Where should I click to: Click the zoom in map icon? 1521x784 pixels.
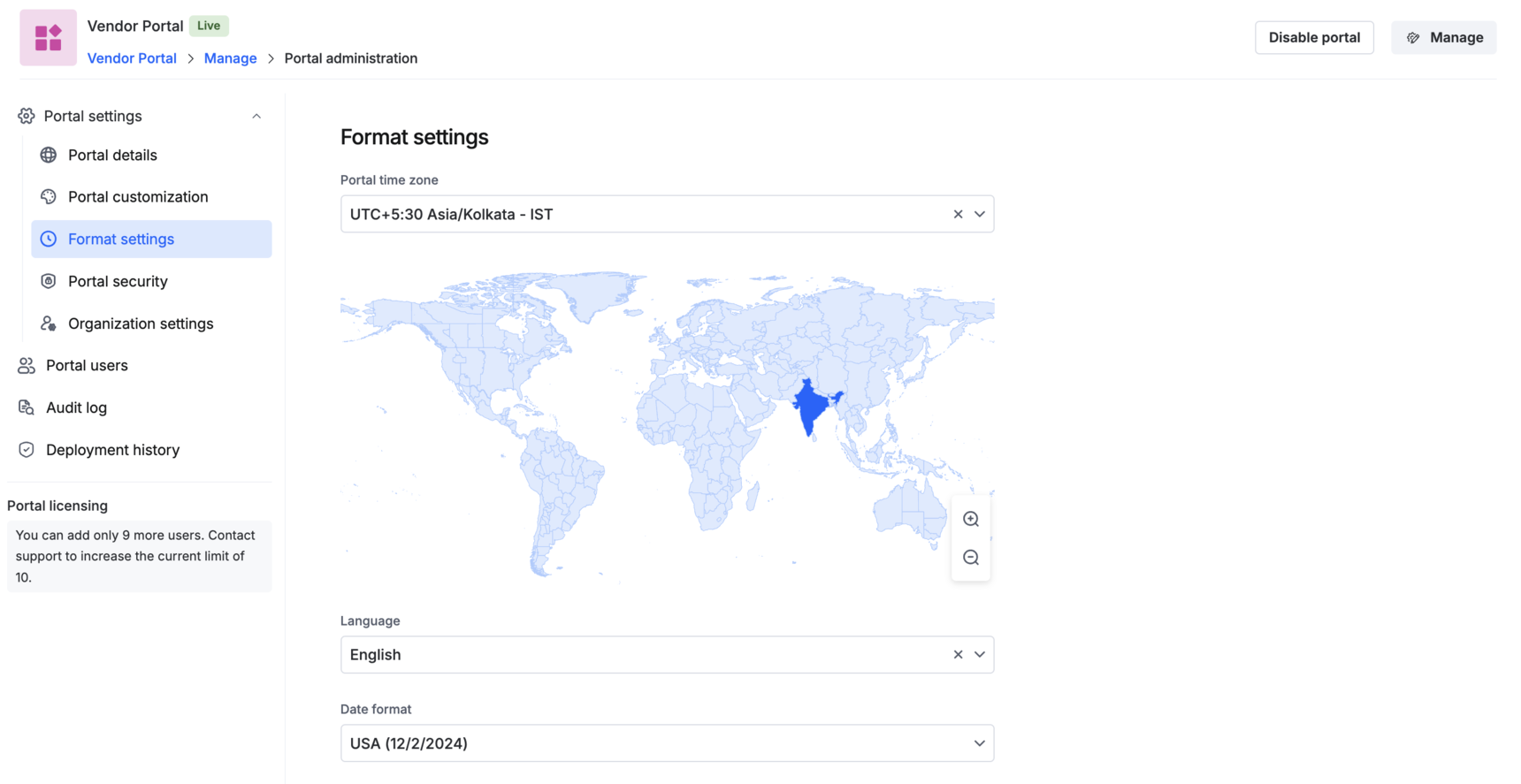point(970,519)
